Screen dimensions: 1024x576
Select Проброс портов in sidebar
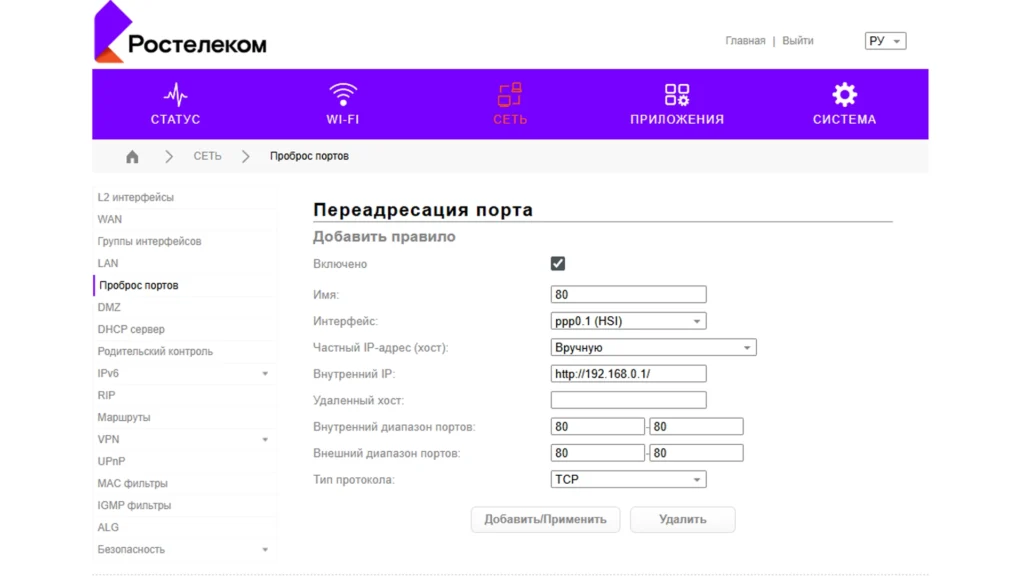[138, 285]
